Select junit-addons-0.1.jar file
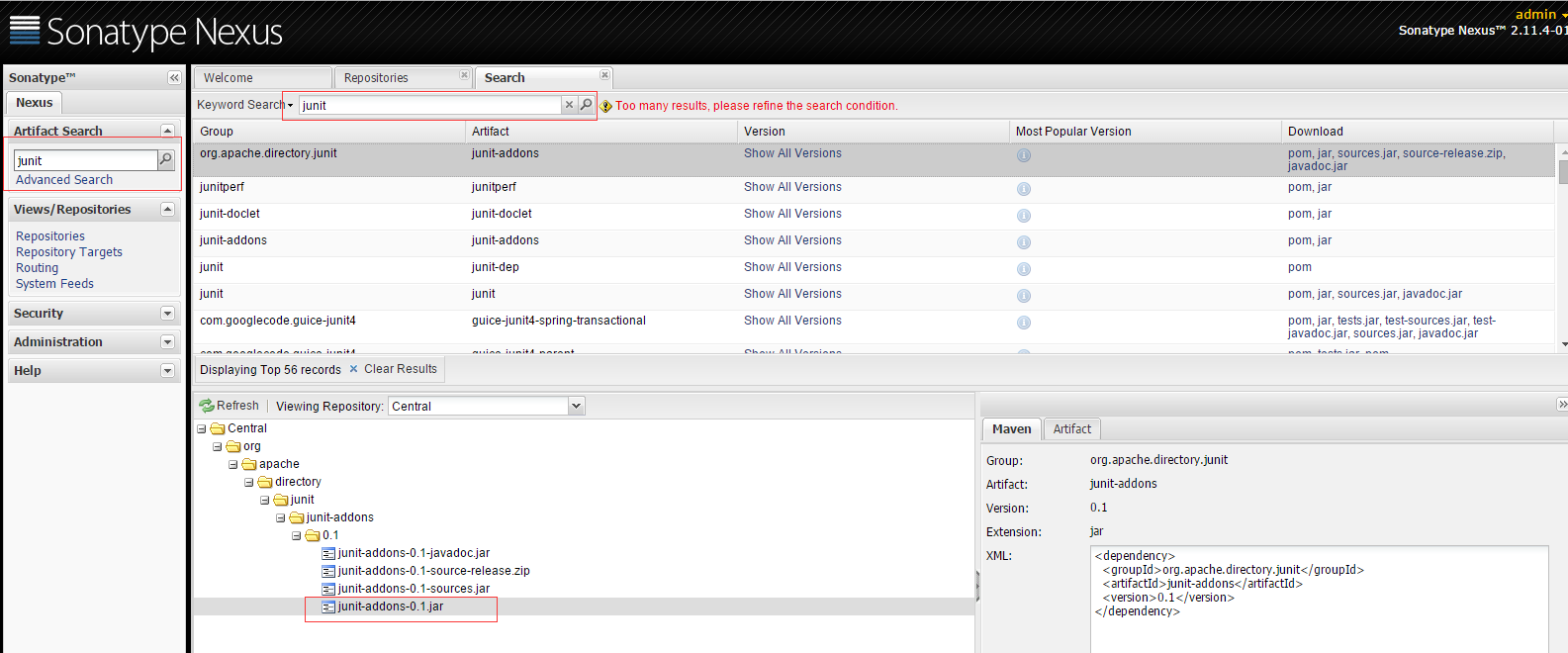Screen dimensions: 1568x653 (390, 606)
